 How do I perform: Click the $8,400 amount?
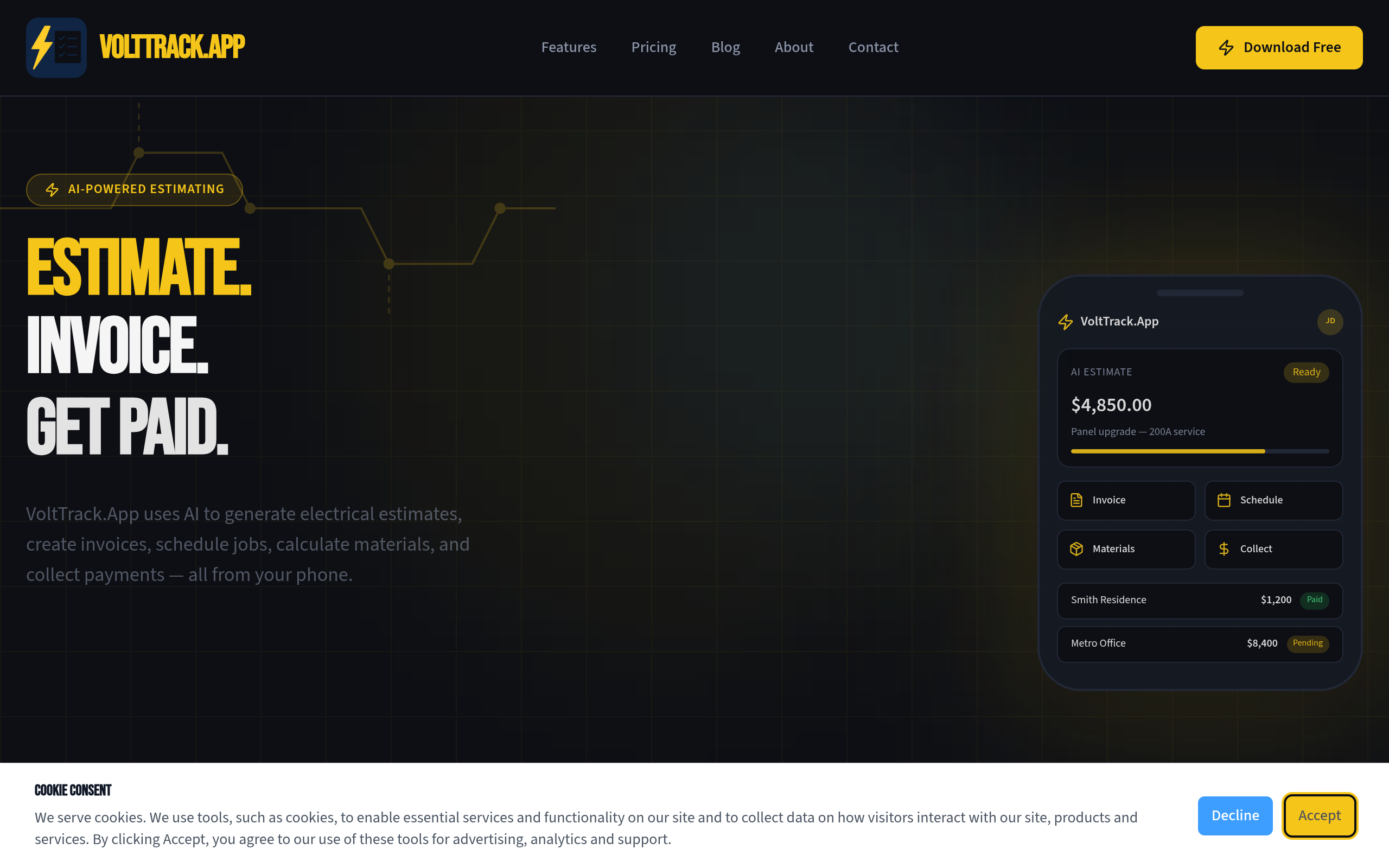point(1262,643)
